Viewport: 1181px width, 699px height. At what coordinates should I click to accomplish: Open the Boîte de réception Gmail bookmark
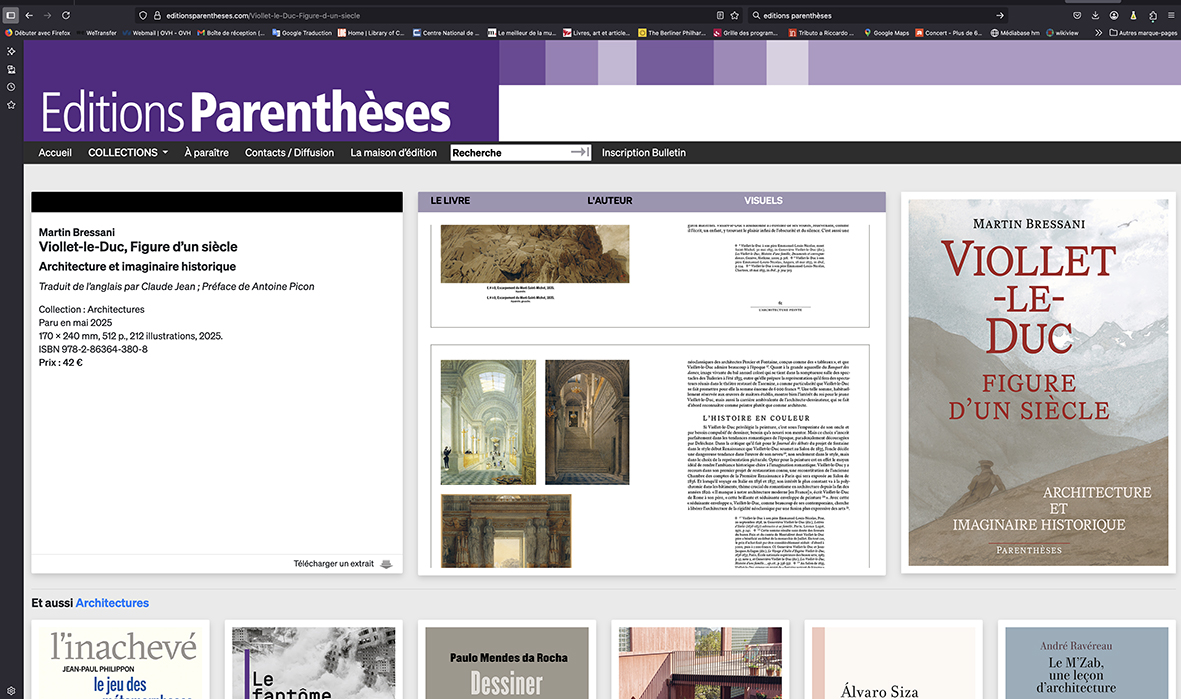[231, 33]
